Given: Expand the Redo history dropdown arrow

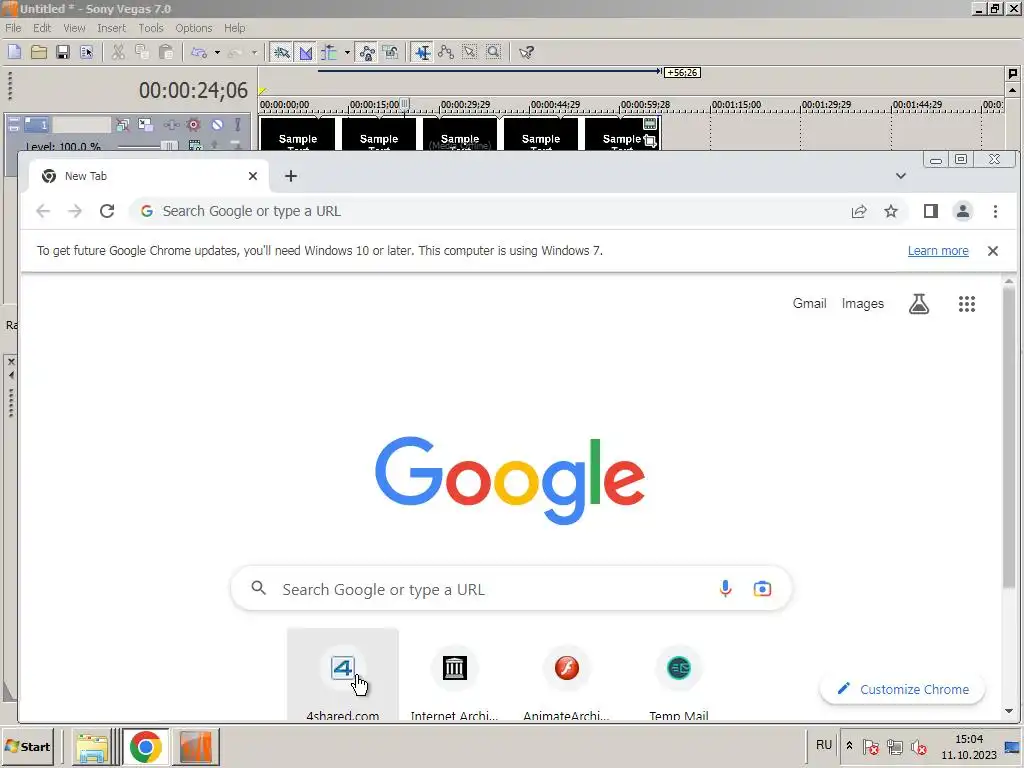Looking at the screenshot, I should [x=254, y=52].
